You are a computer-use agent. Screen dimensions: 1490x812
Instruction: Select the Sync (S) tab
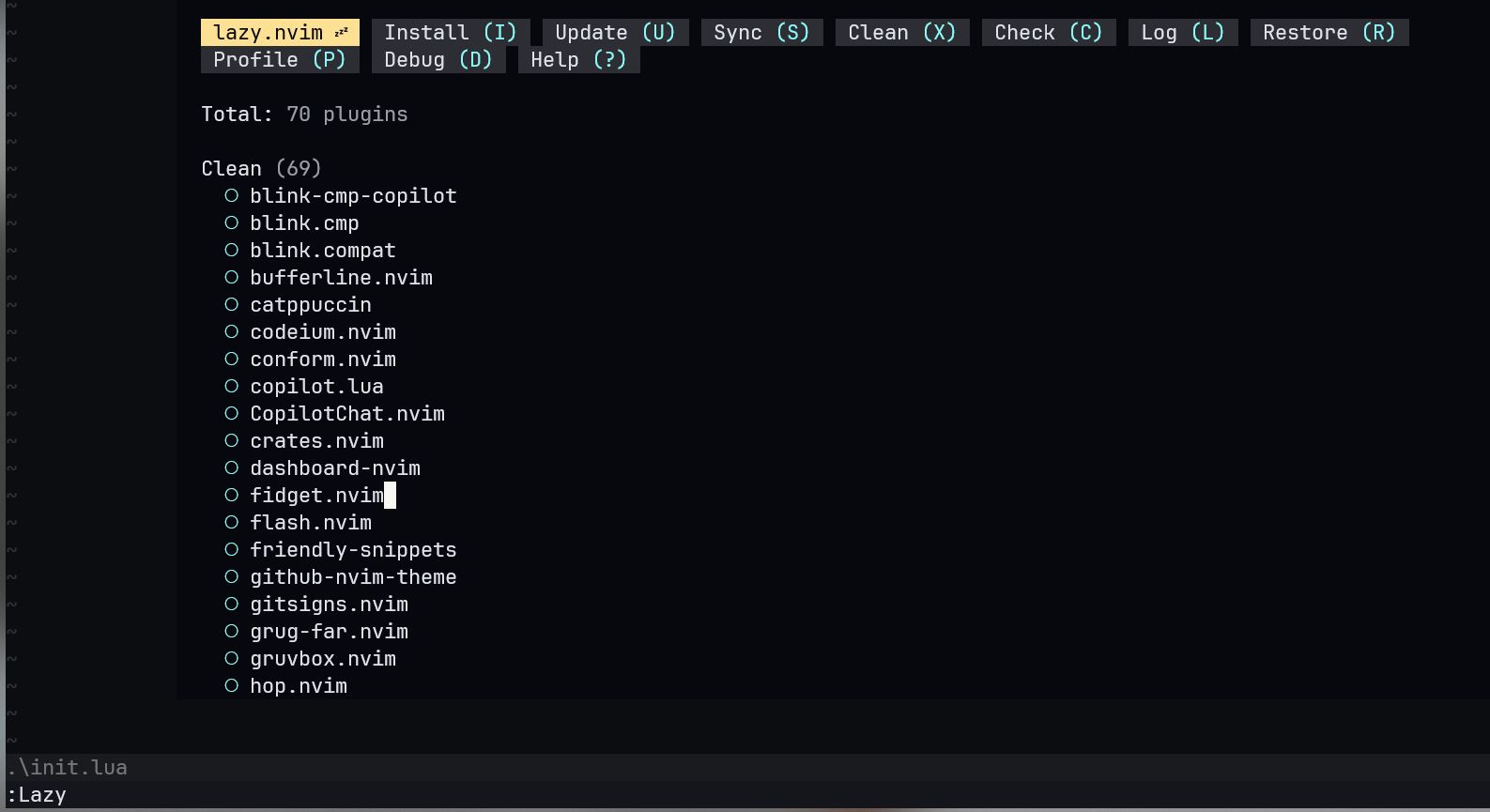coord(761,33)
